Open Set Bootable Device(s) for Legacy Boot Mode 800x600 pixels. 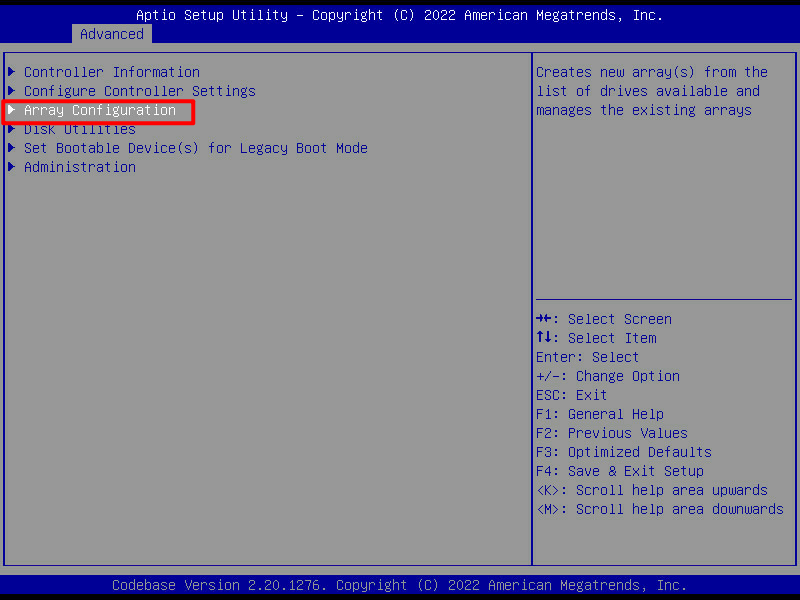pos(195,148)
